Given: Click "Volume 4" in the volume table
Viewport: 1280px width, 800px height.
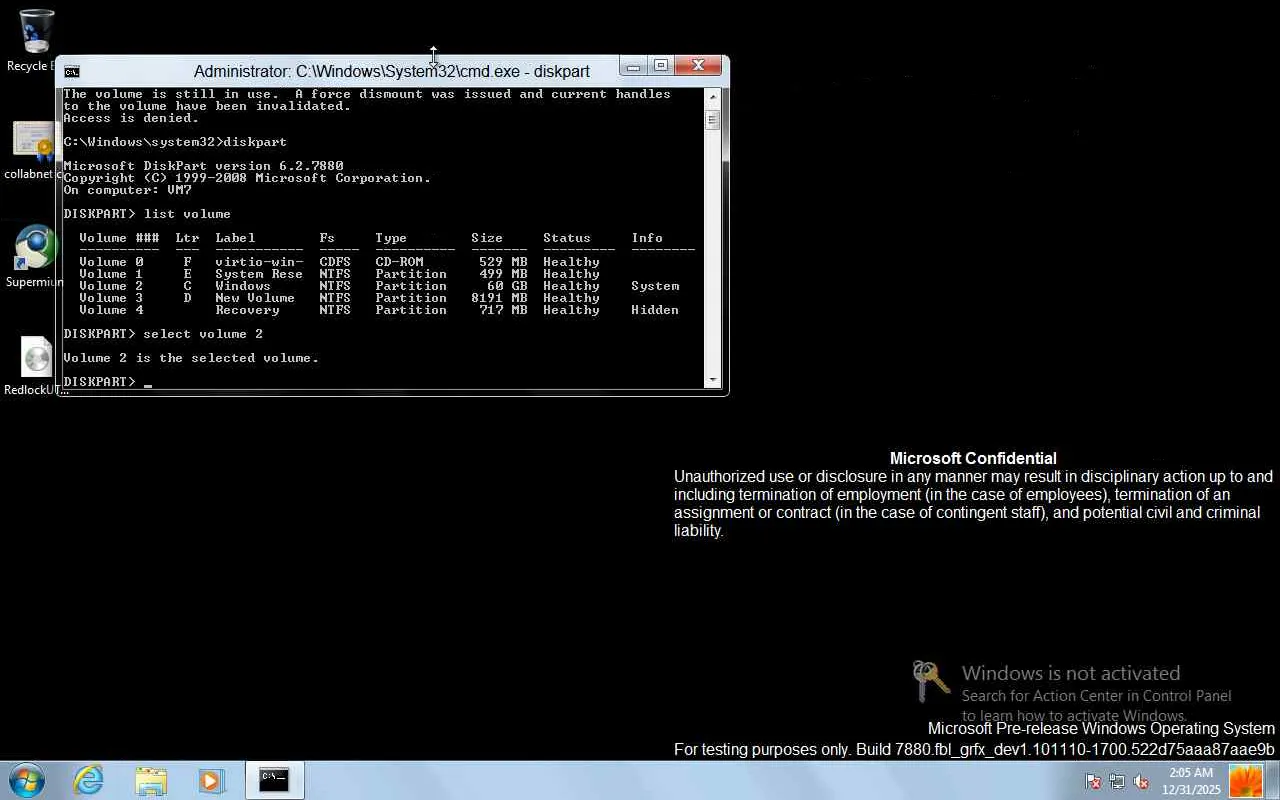Looking at the screenshot, I should (111, 310).
